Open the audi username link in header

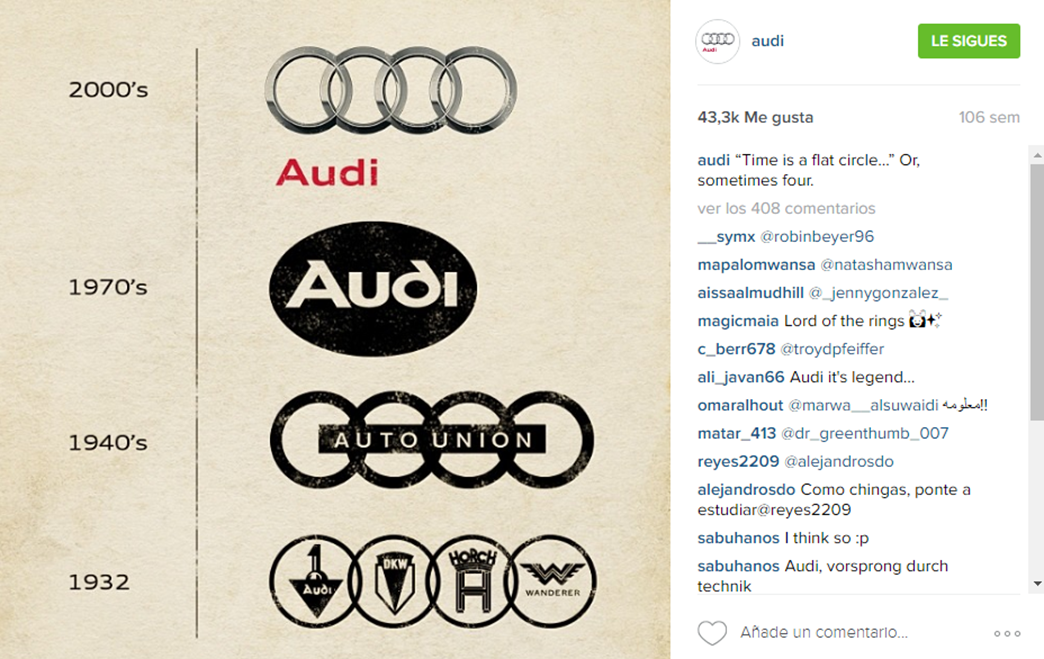pyautogui.click(x=767, y=41)
